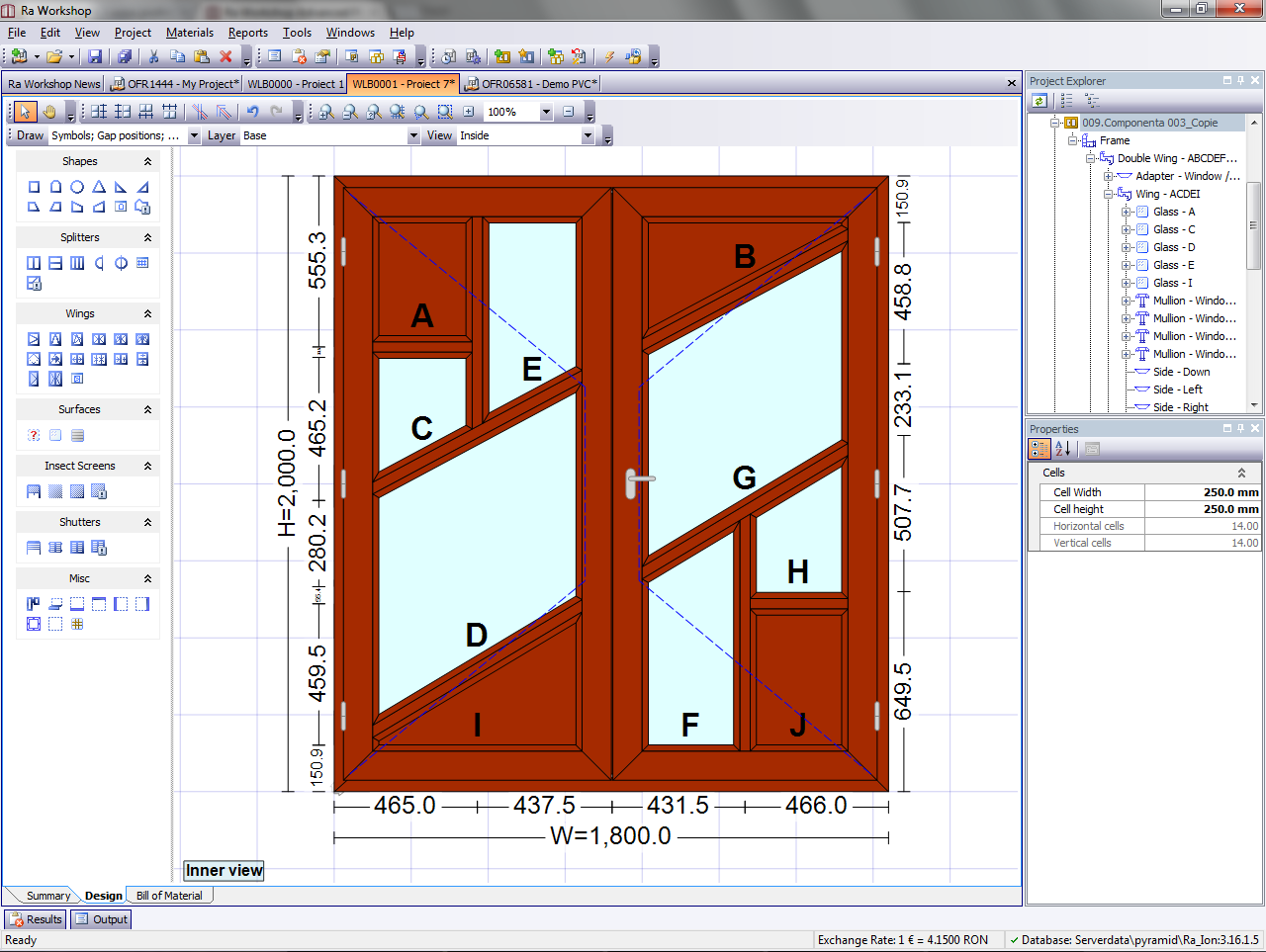
Task: Open the Draw options dropdown
Action: pos(194,135)
